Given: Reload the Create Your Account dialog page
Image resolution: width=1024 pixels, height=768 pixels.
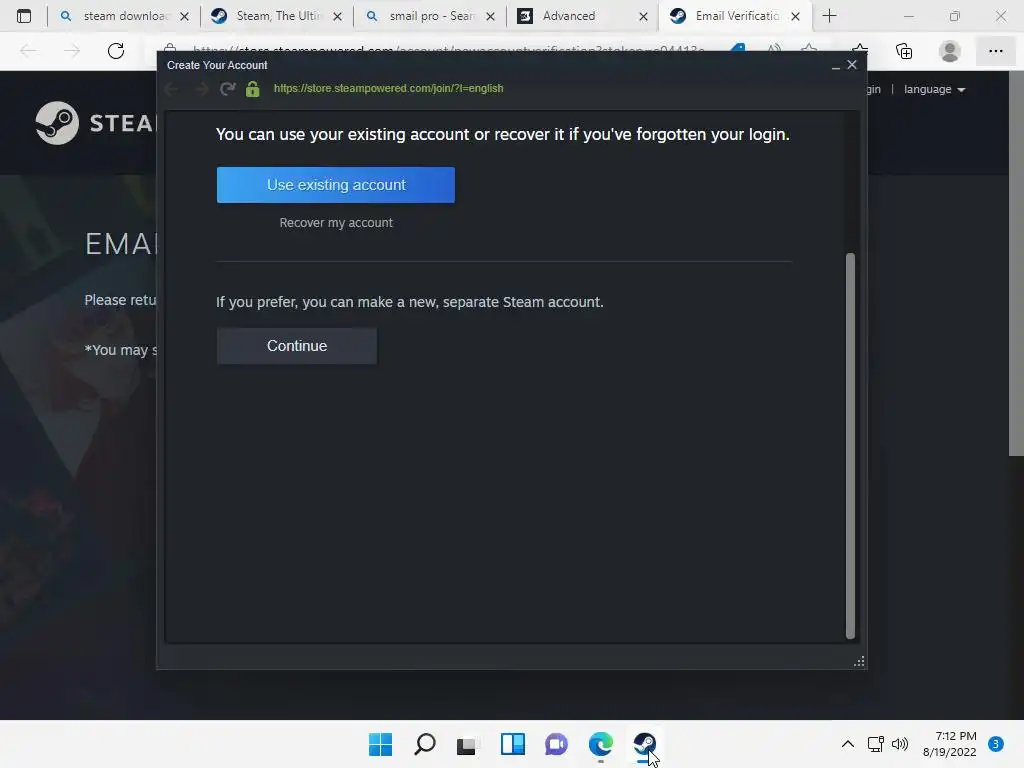Looking at the screenshot, I should click(227, 89).
